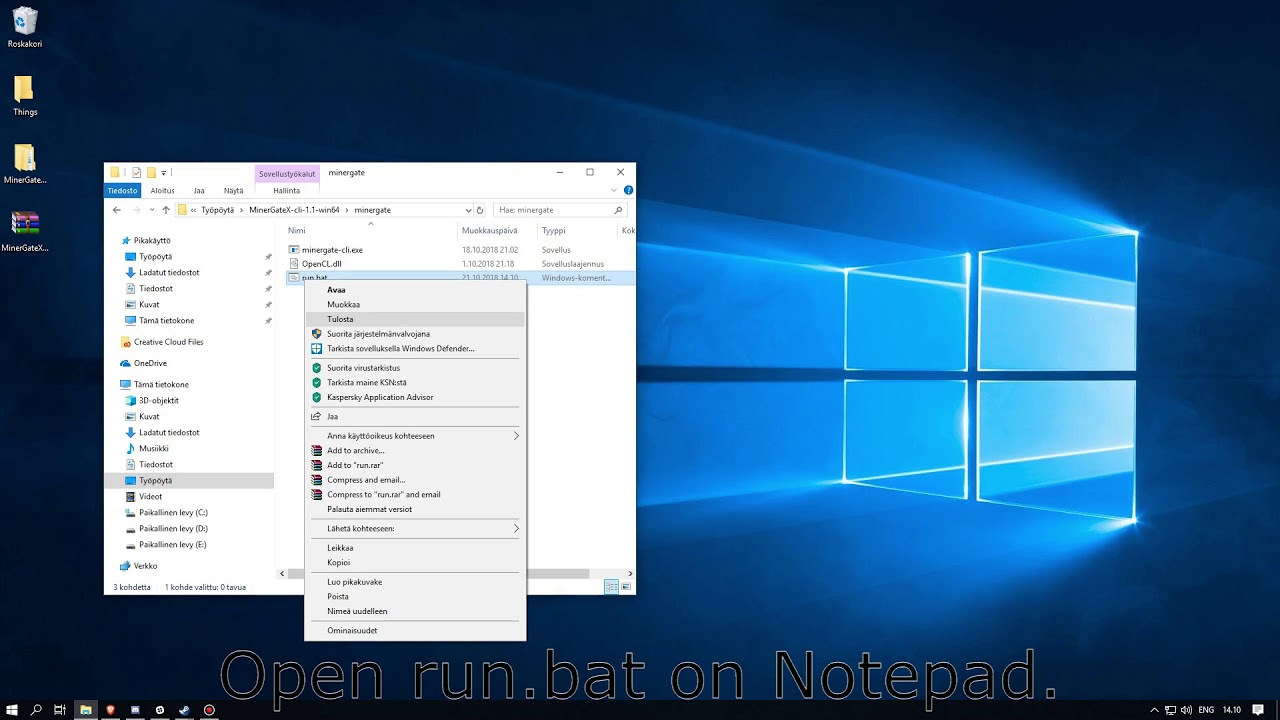Open the Hallinta ribbon tab
Screen dimensions: 1280x720
(287, 190)
